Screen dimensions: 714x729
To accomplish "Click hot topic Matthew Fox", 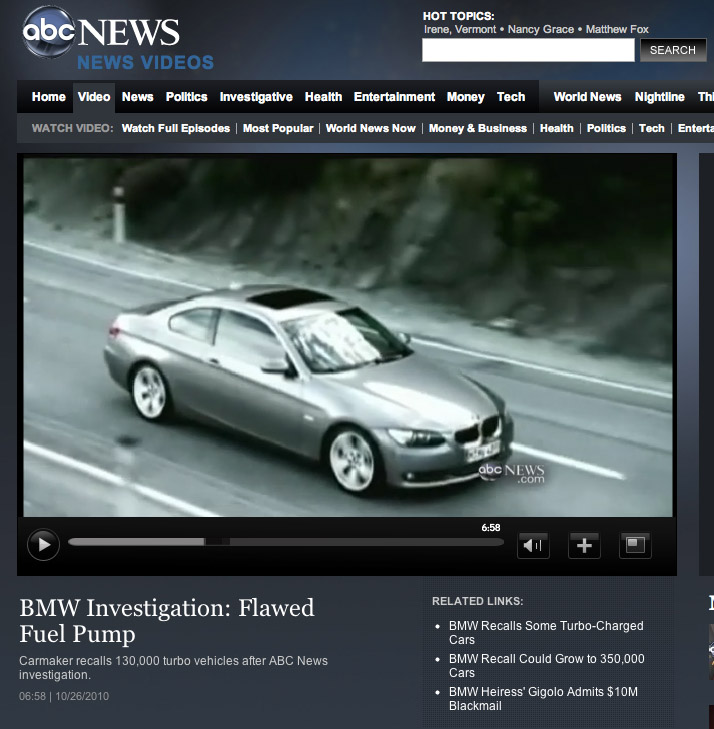I will coord(617,29).
